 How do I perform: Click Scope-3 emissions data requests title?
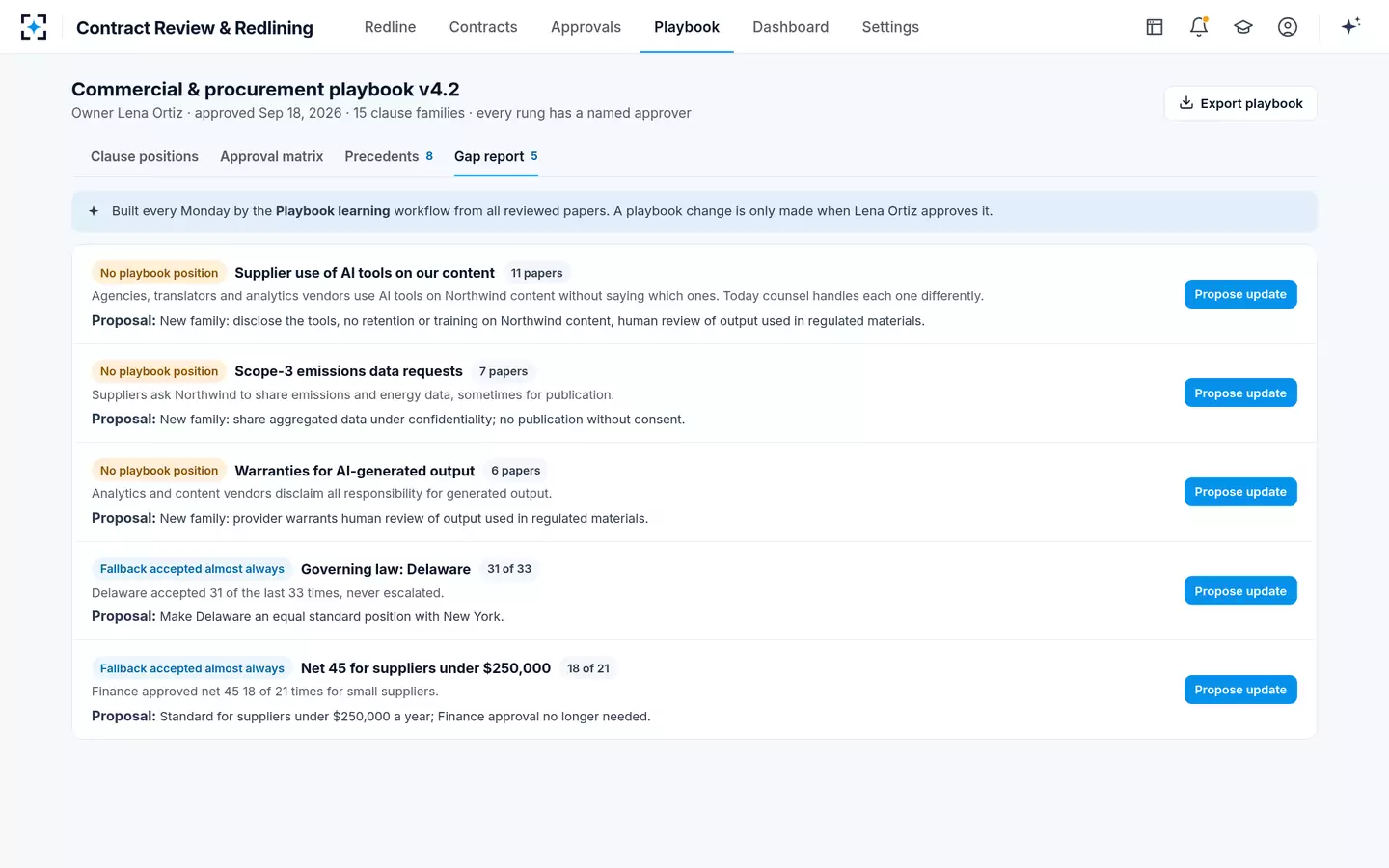(x=348, y=371)
